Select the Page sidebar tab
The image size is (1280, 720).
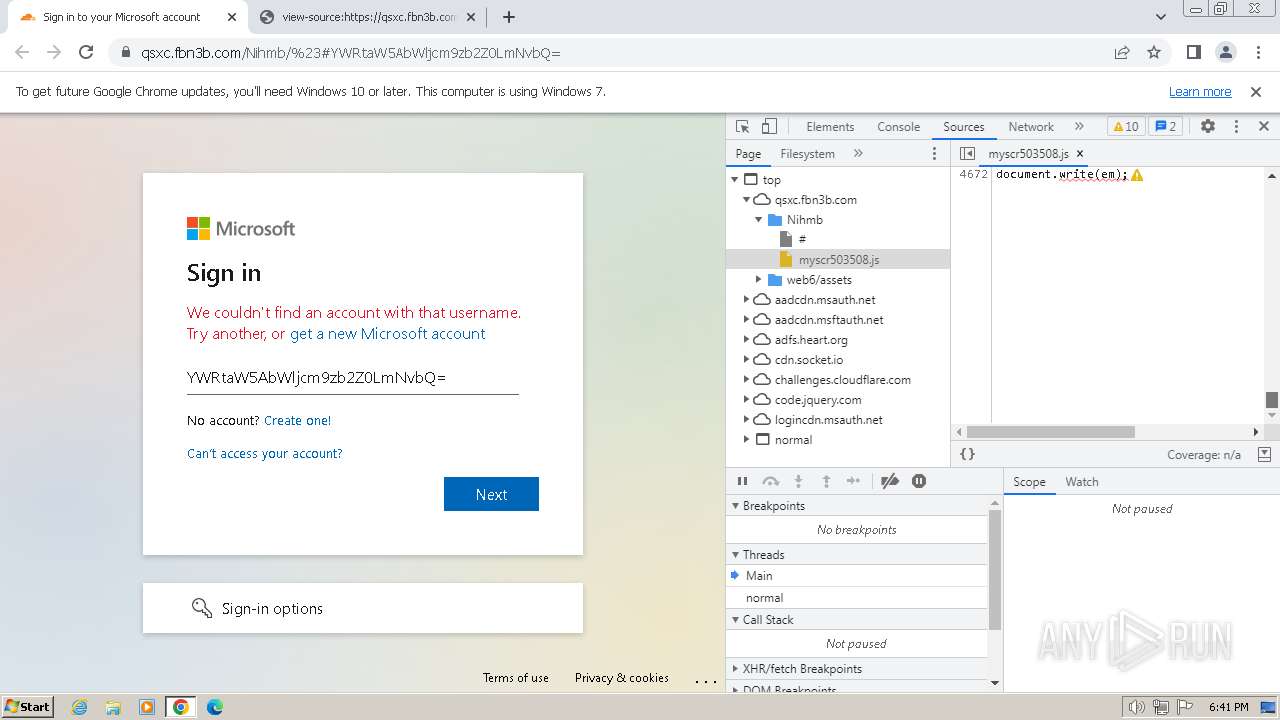[x=748, y=154]
